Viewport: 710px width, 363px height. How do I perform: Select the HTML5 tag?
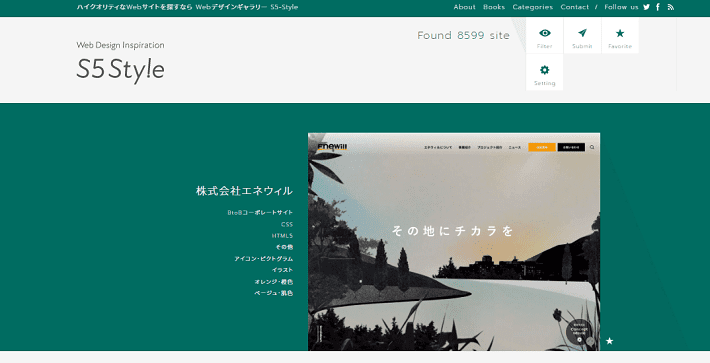pyautogui.click(x=283, y=235)
